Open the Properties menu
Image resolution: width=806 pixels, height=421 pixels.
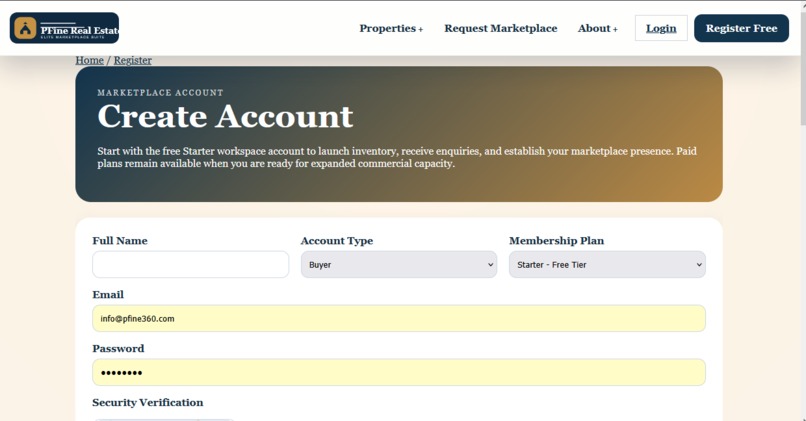pyautogui.click(x=391, y=28)
